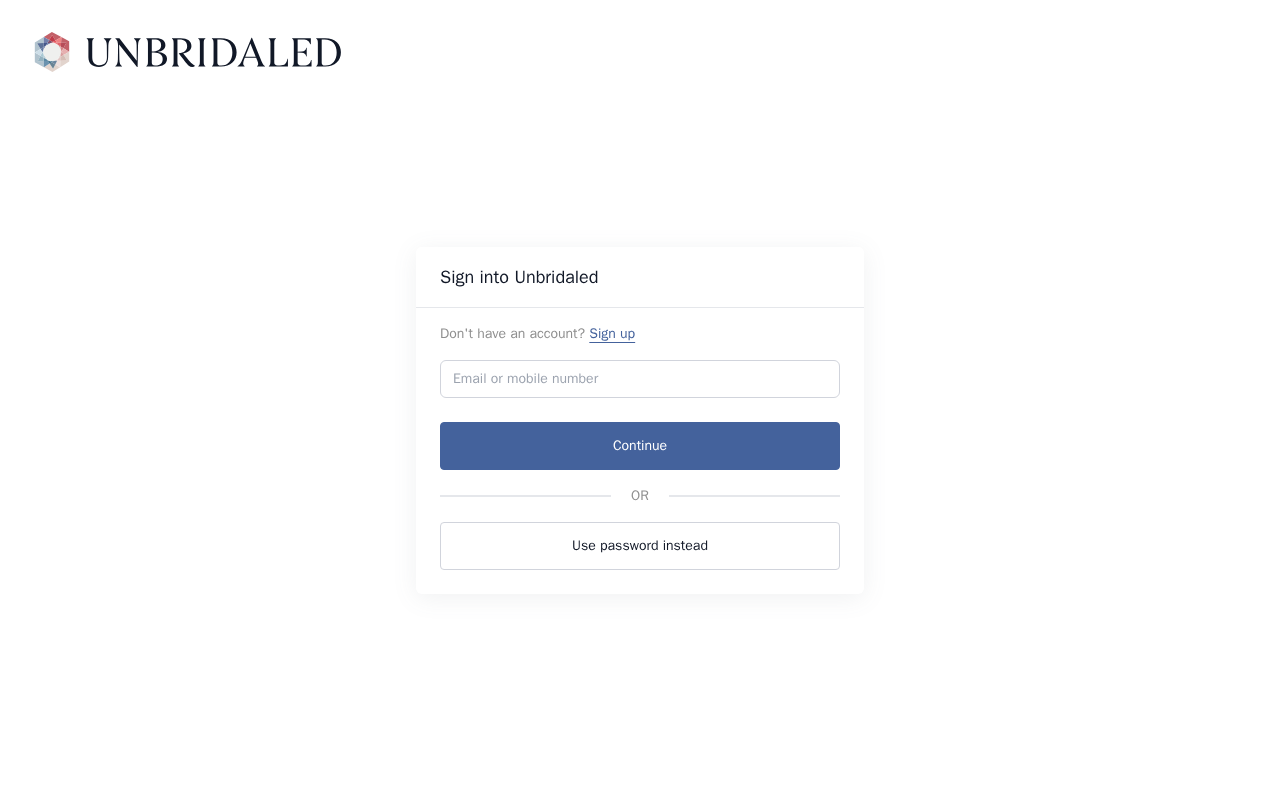
Task: Choose the white Use password instead button
Action: [640, 546]
